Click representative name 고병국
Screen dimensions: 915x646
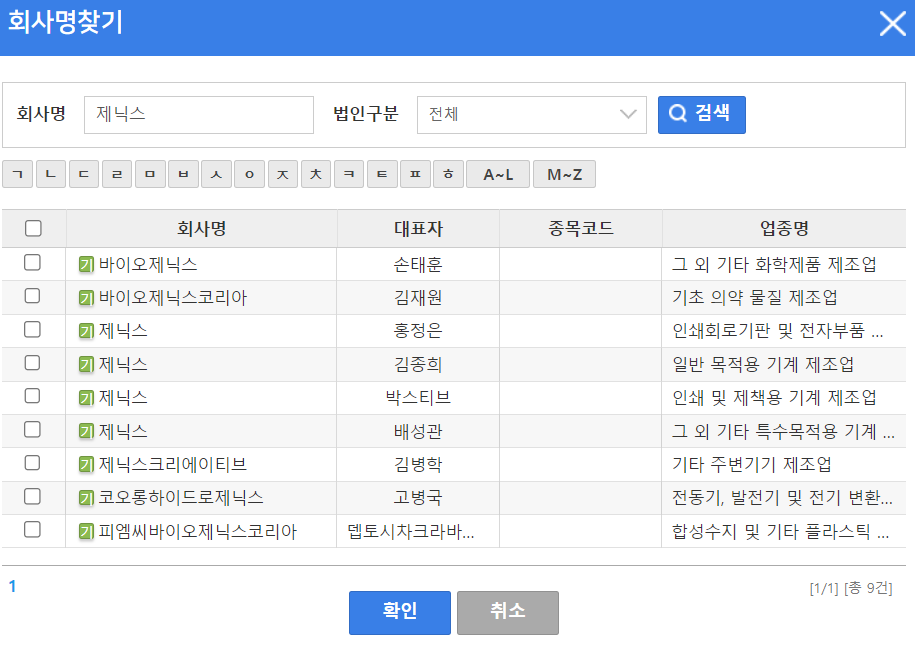418,498
